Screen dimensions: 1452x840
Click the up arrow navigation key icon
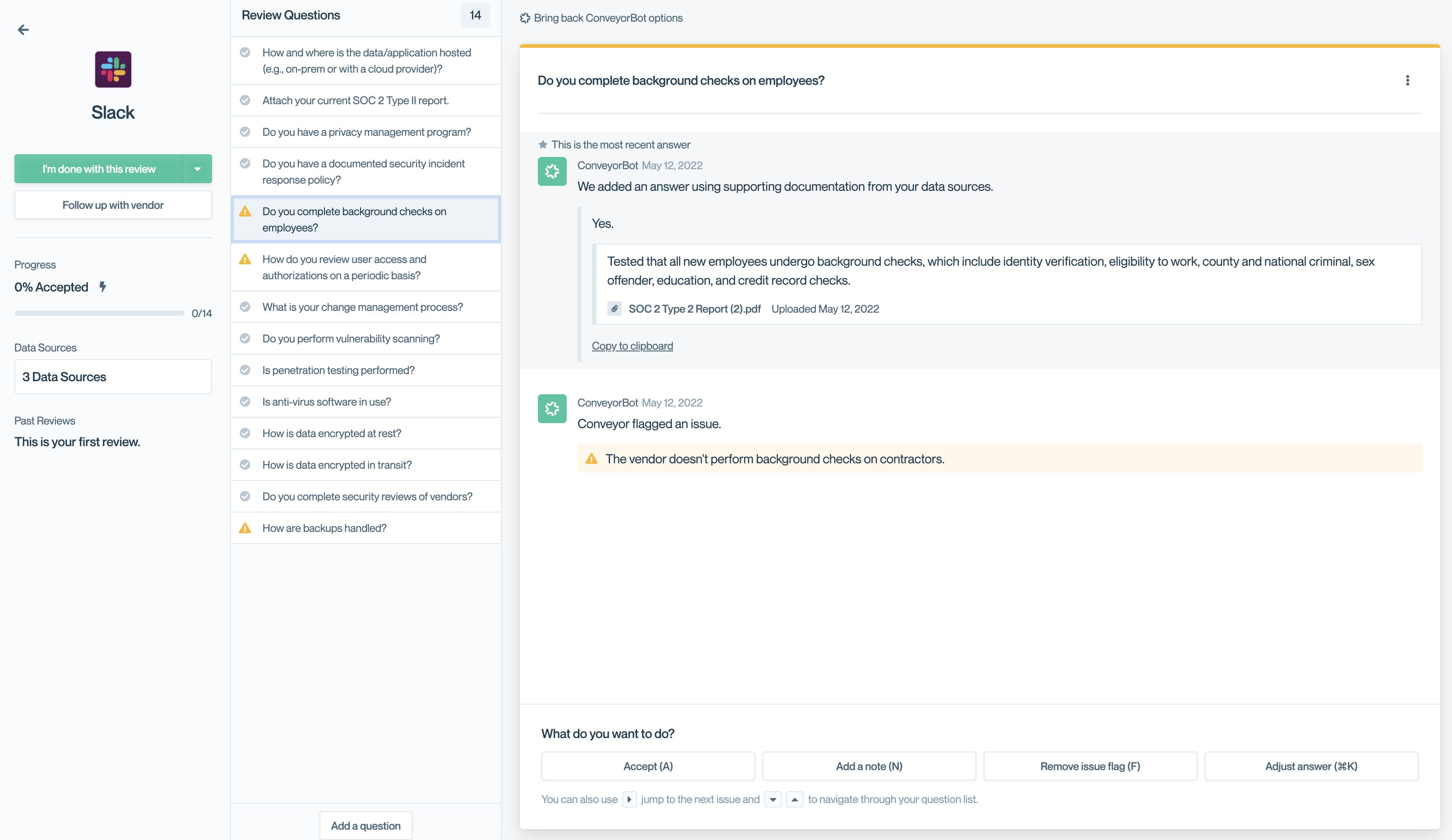click(794, 799)
